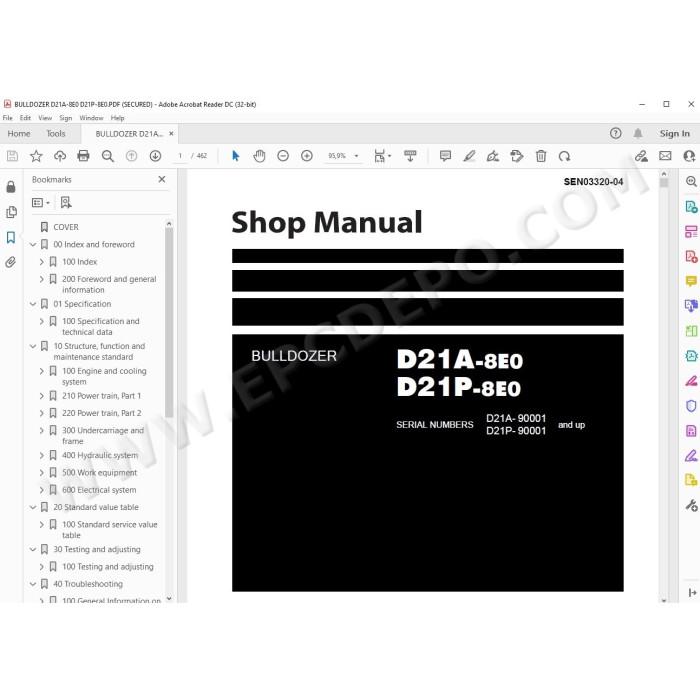
Task: Expand 210 Power train, Part 1
Action: (x=41, y=396)
